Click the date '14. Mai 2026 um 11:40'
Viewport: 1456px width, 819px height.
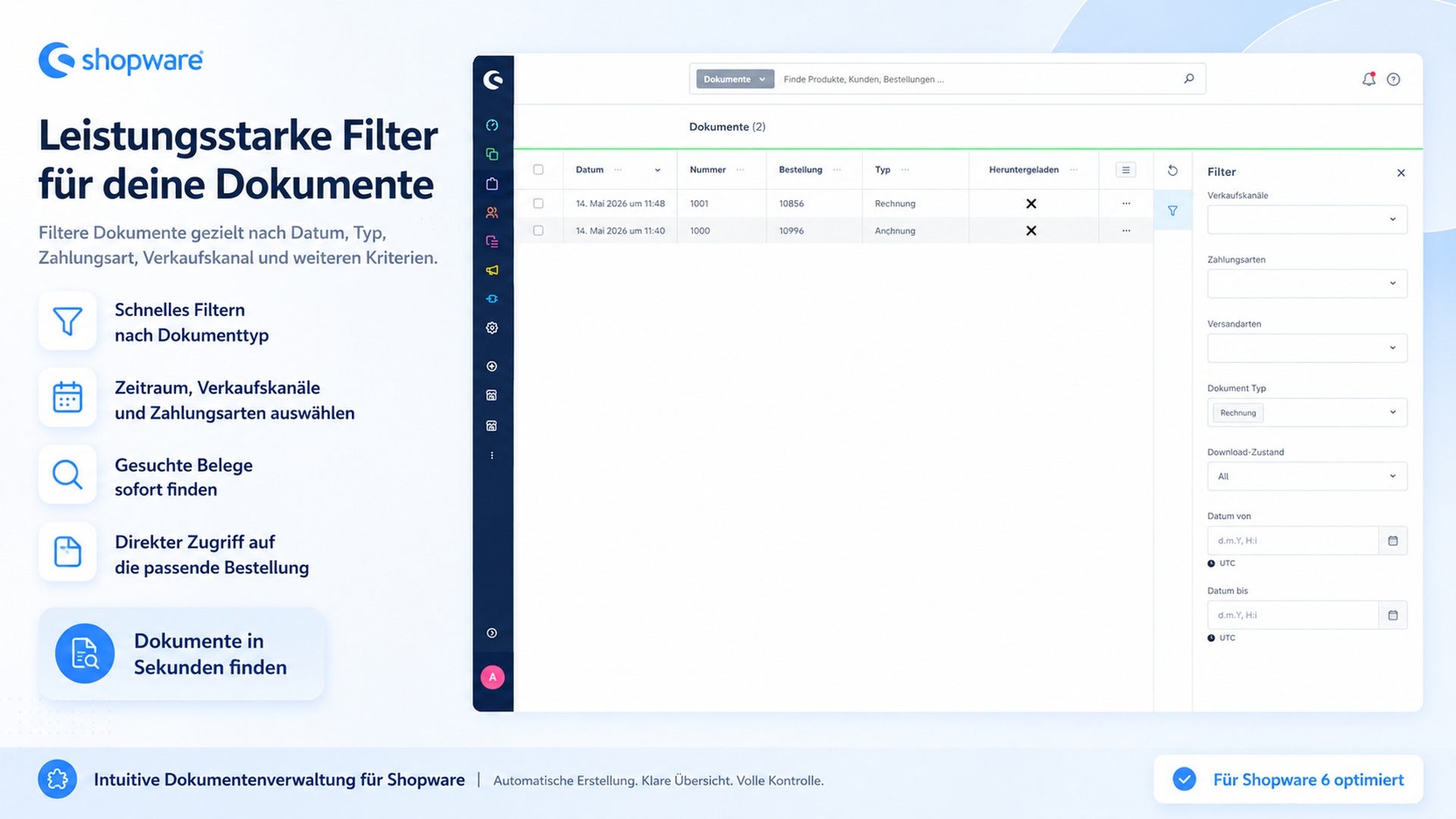pos(620,231)
